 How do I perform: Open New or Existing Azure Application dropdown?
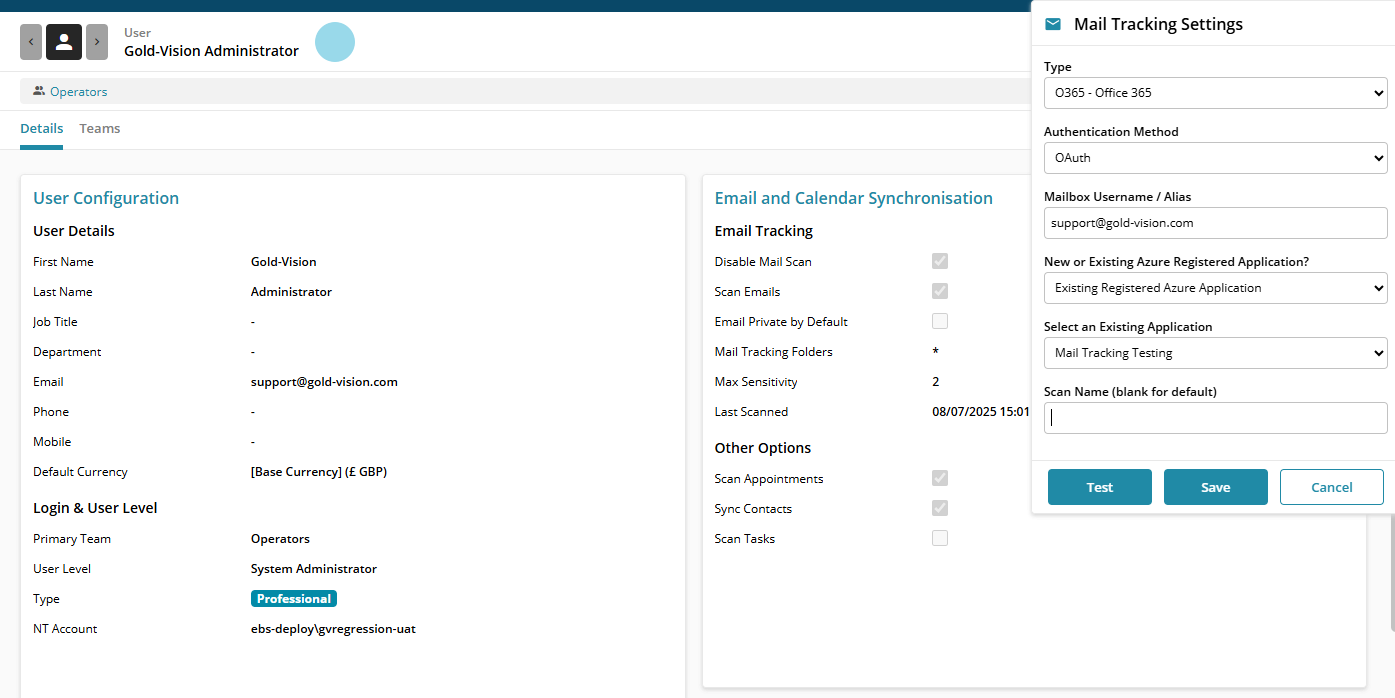click(1215, 288)
